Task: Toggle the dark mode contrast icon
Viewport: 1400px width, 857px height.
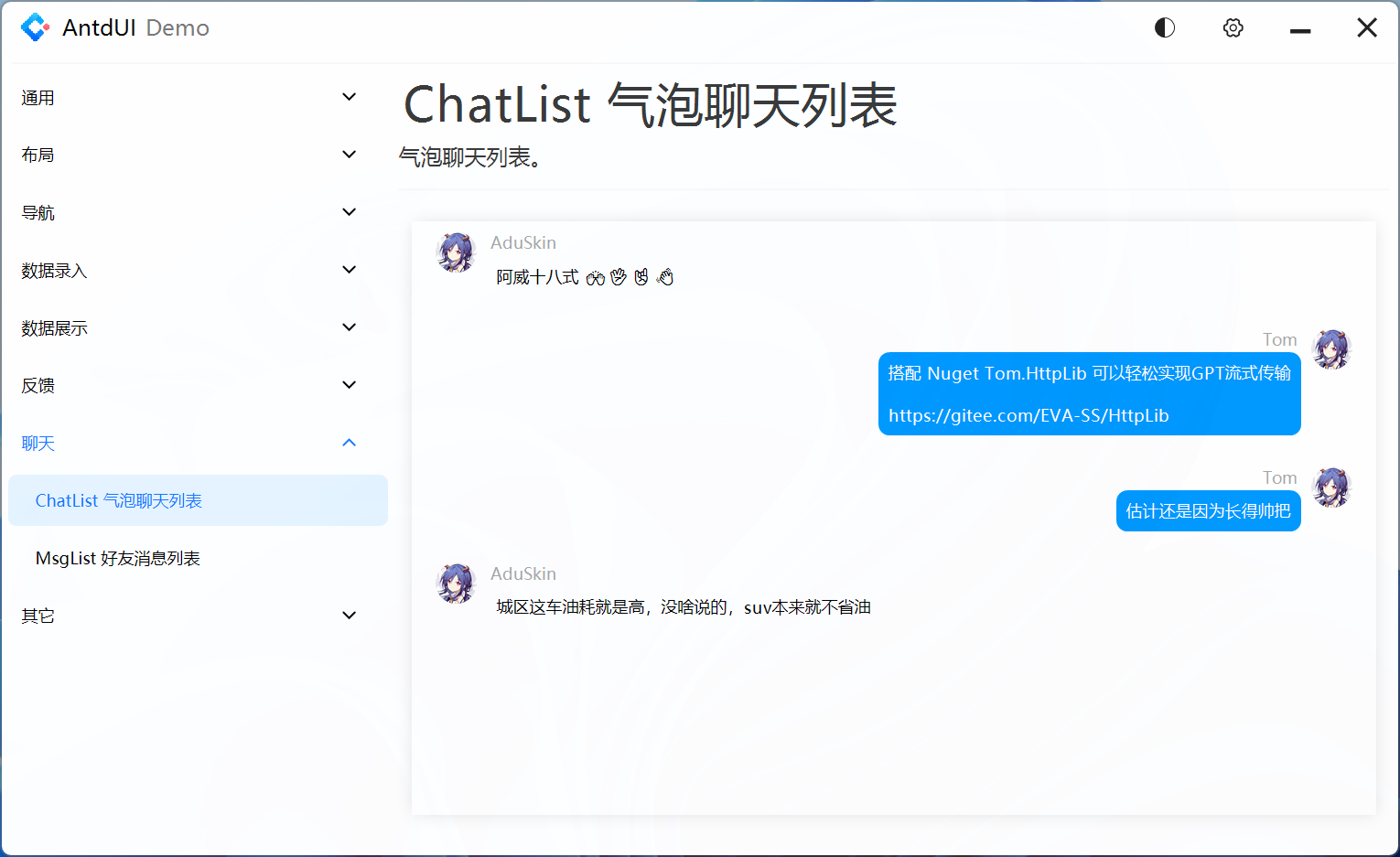Action: pyautogui.click(x=1164, y=27)
